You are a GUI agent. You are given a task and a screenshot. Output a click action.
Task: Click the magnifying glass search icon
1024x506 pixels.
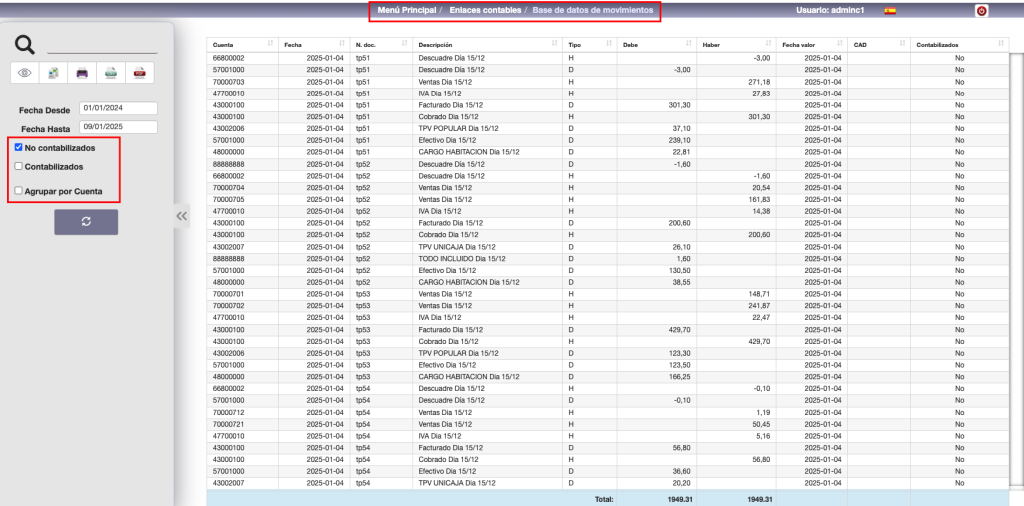[x=26, y=44]
